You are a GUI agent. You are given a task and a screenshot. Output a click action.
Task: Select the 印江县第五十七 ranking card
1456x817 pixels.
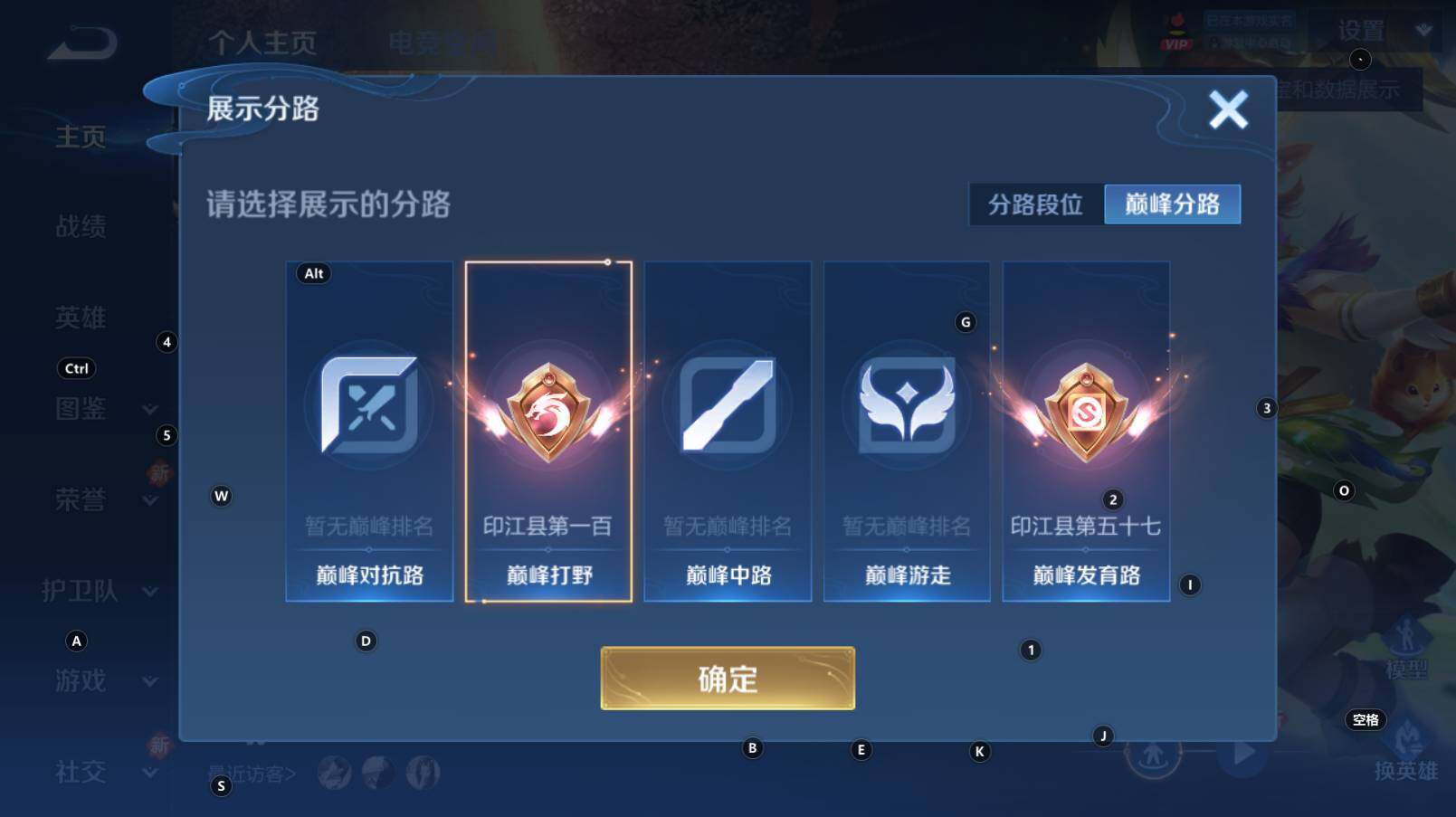pyautogui.click(x=1086, y=432)
